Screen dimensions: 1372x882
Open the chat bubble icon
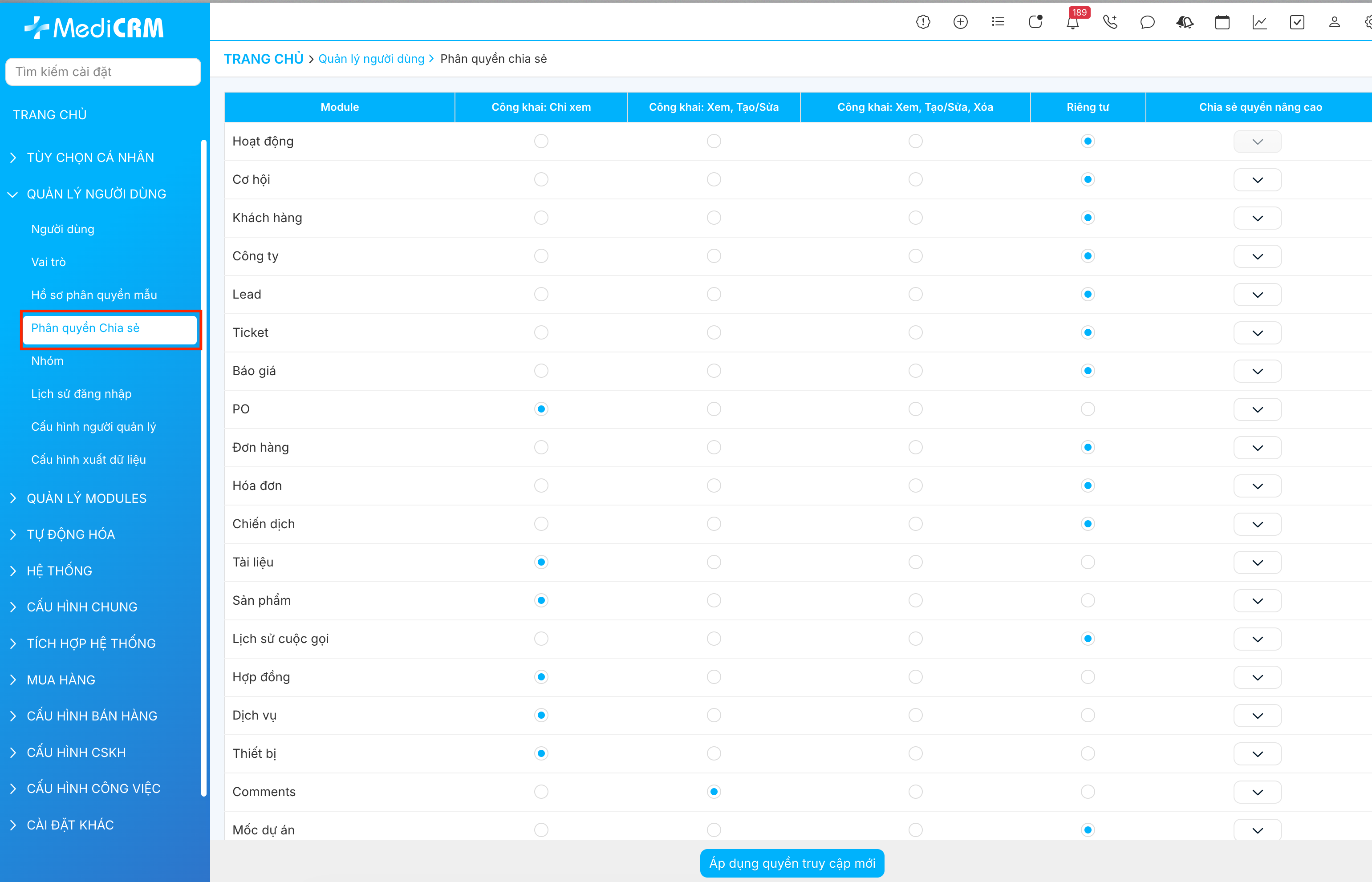1148,22
